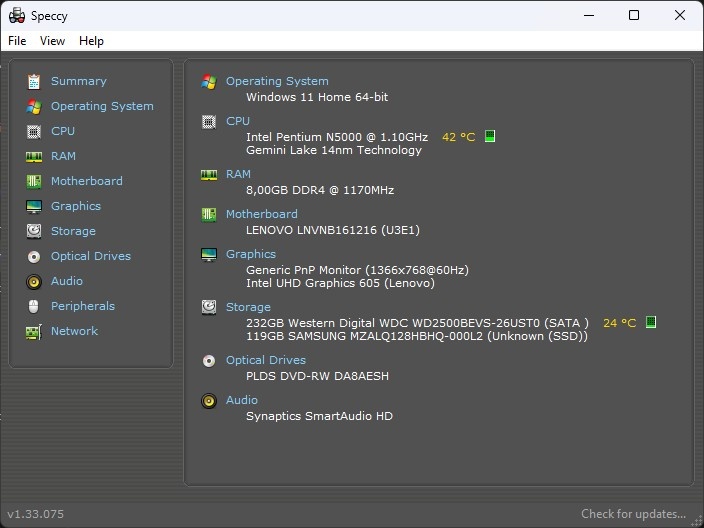
Task: Click the Storage drive icon in summary panel
Action: coord(209,307)
